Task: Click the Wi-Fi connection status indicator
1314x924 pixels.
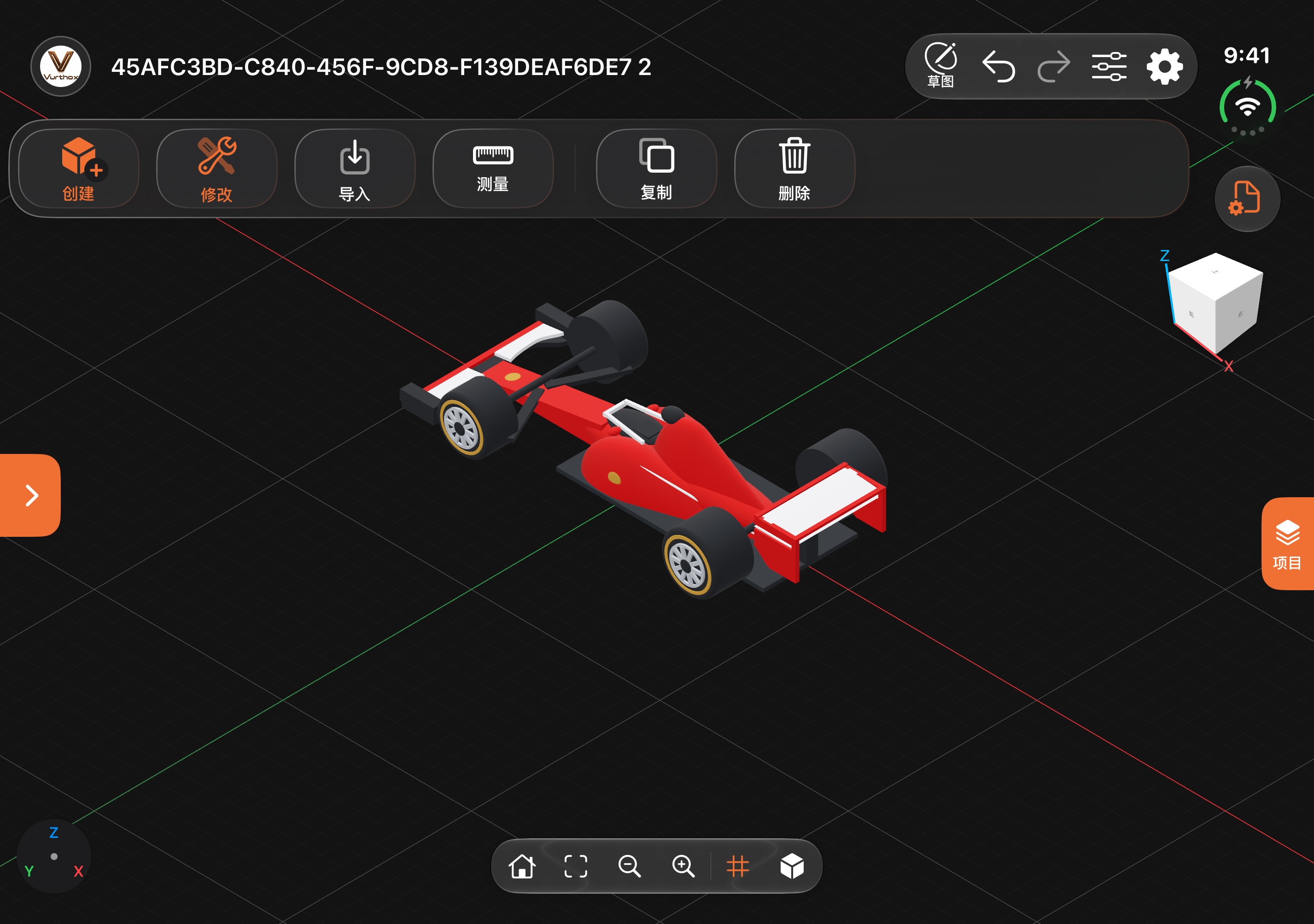Action: (x=1247, y=107)
